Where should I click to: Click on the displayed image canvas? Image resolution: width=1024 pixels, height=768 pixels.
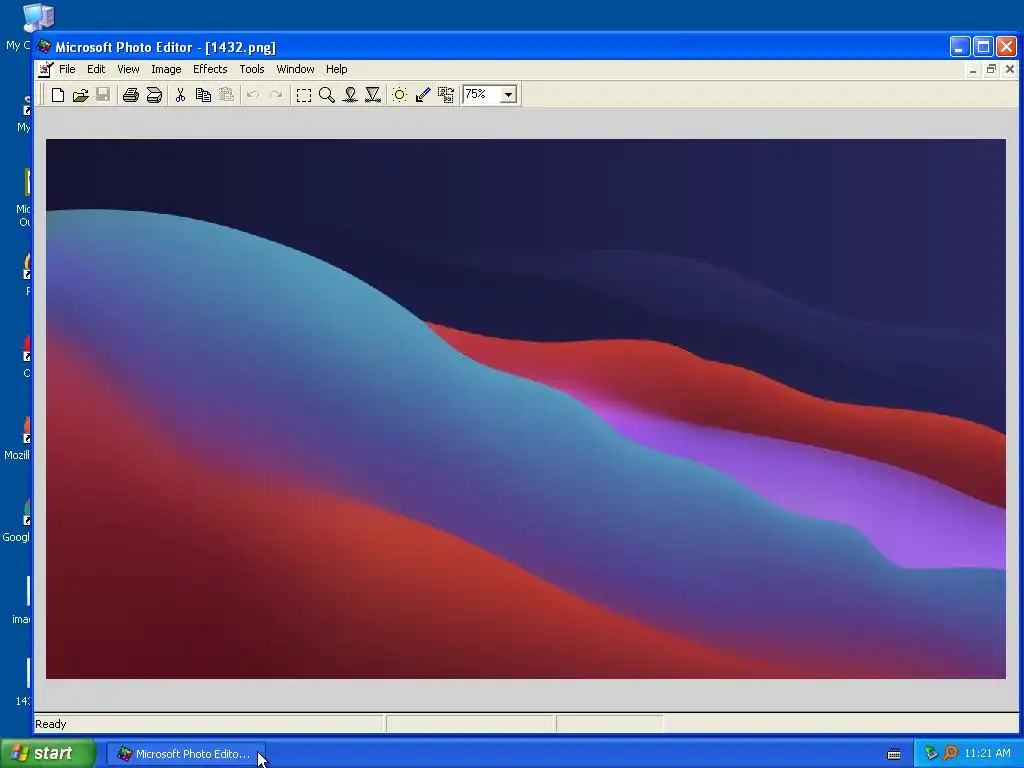(526, 409)
